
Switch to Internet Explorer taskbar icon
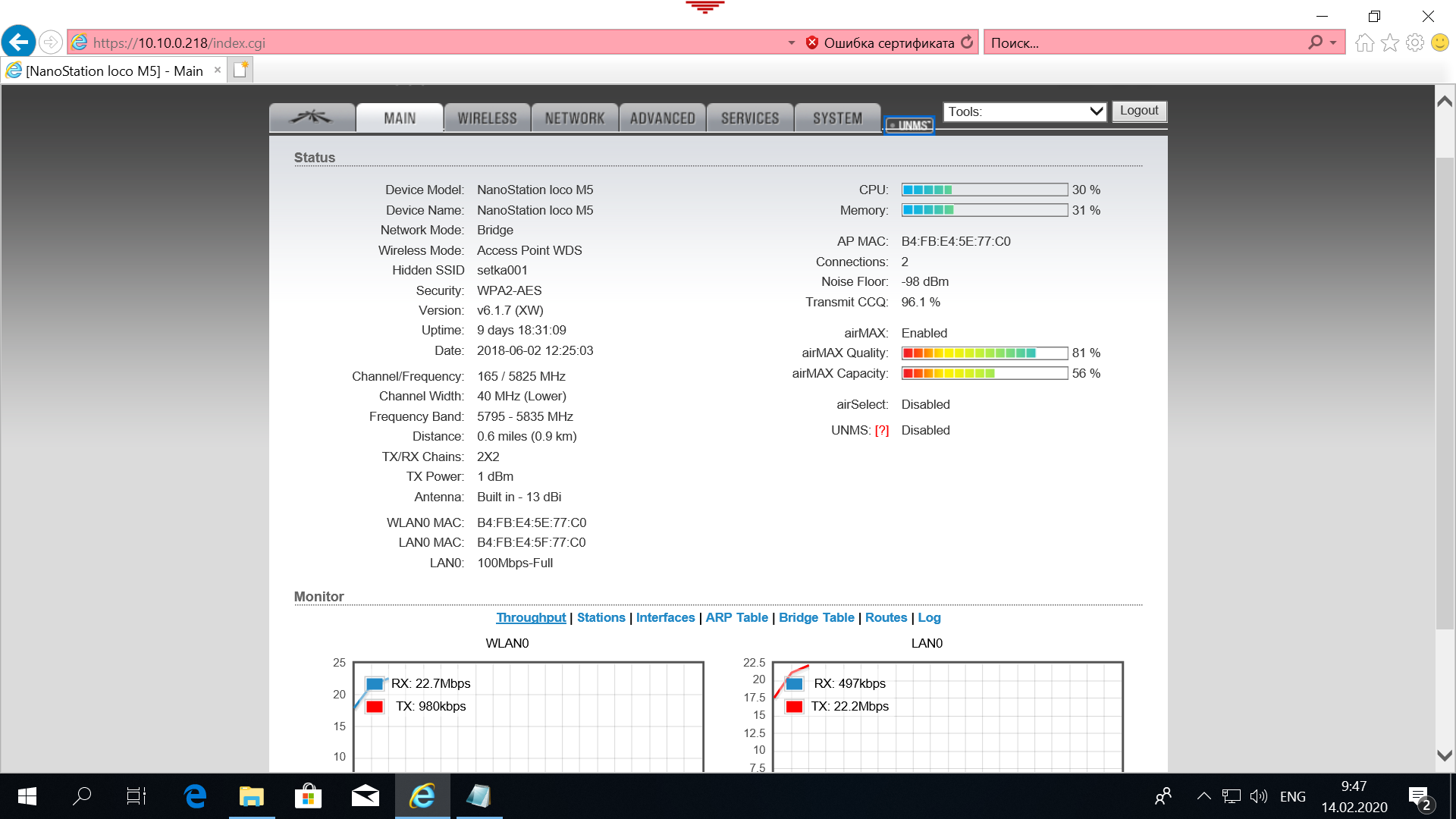[x=422, y=796]
